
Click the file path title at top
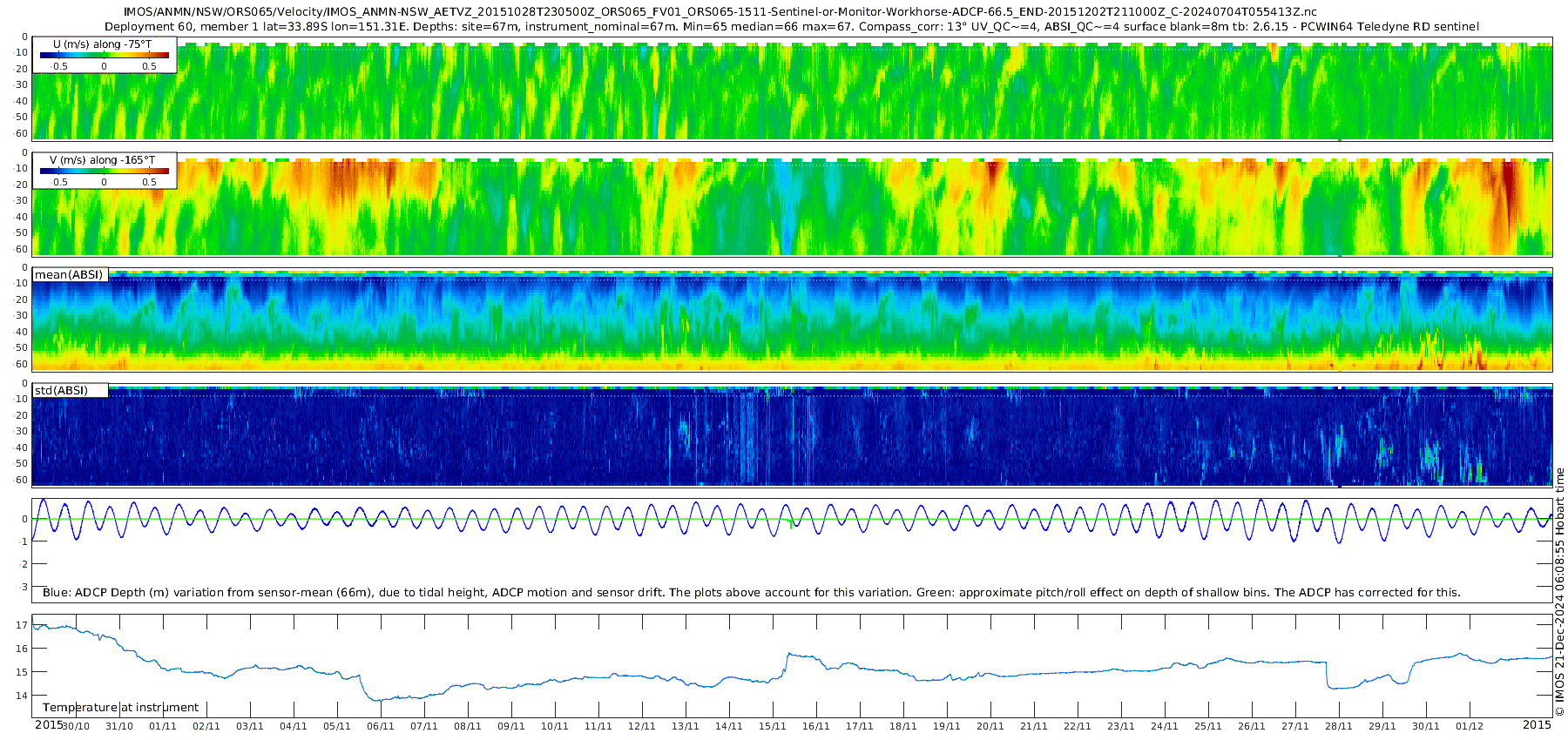720,12
